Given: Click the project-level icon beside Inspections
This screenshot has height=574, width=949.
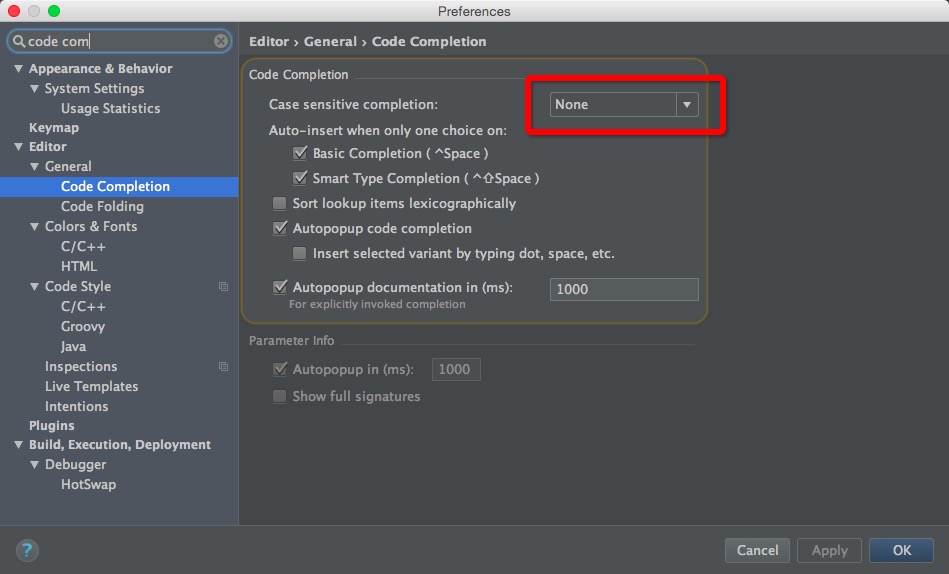Looking at the screenshot, I should click(223, 367).
